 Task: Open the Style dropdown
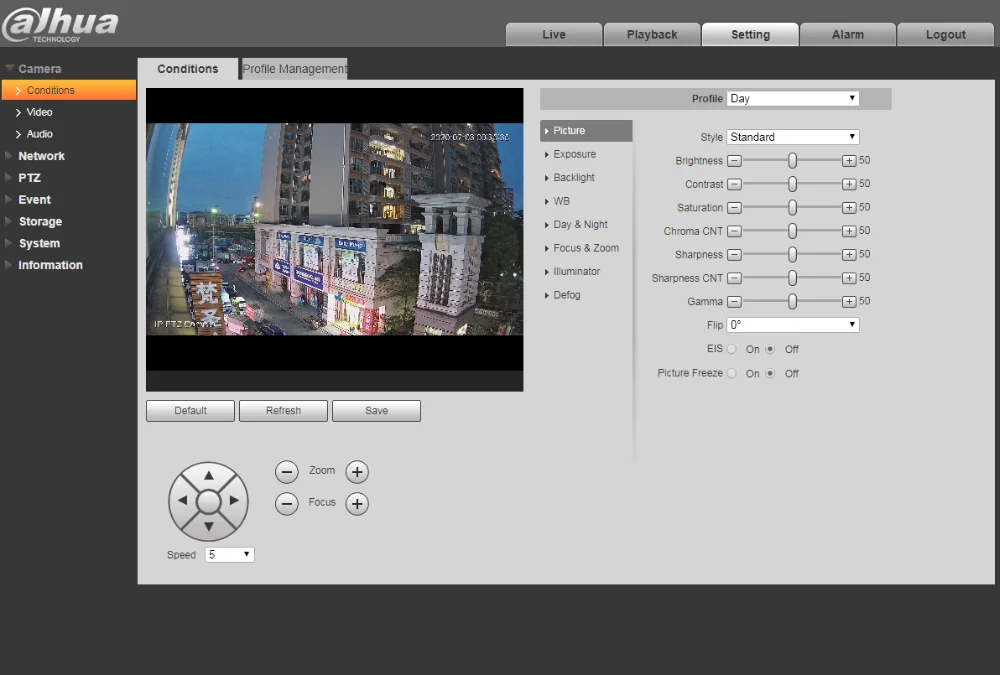click(x=793, y=137)
